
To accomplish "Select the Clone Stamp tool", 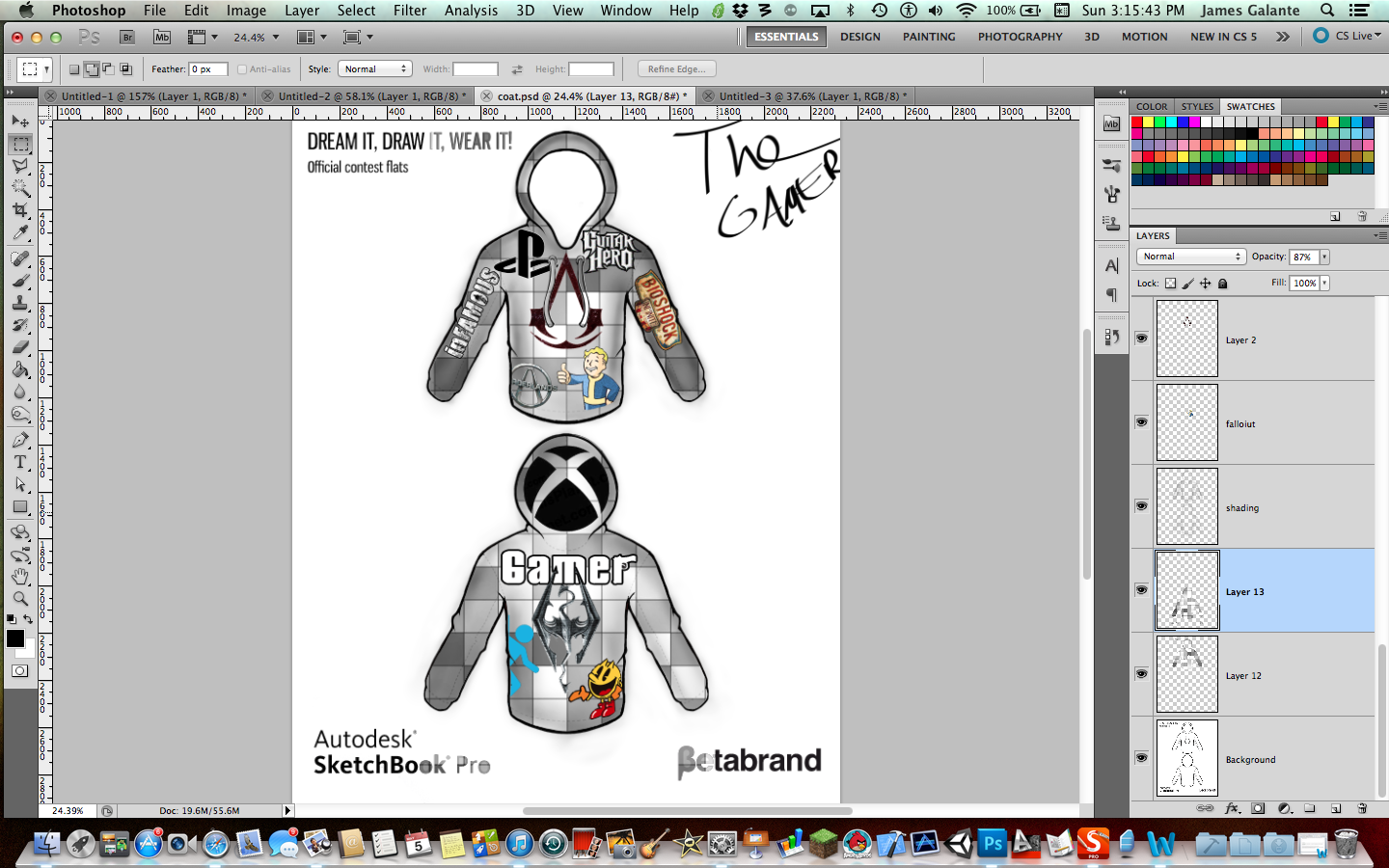I will pyautogui.click(x=20, y=303).
